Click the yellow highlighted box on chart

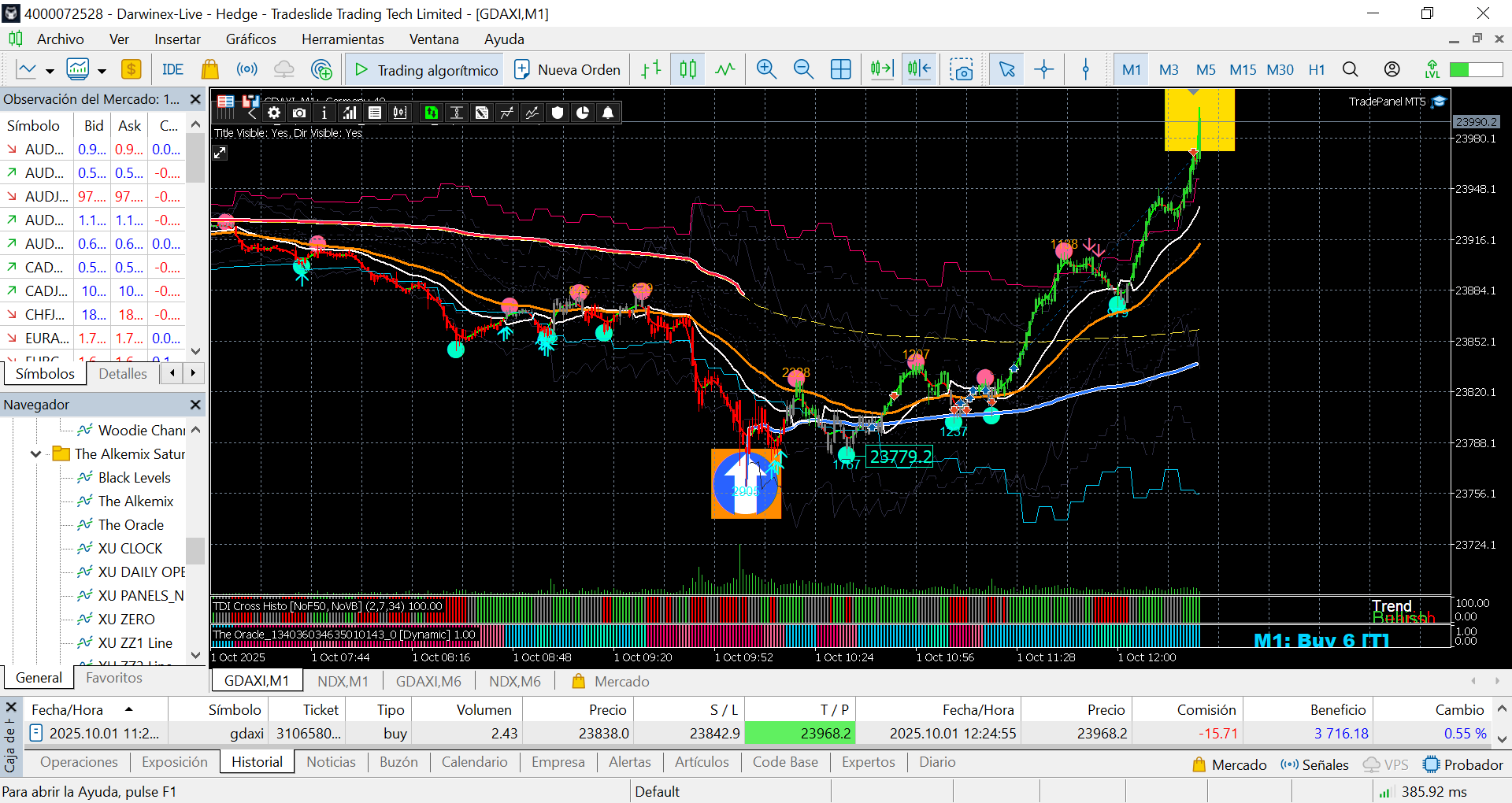click(1199, 120)
